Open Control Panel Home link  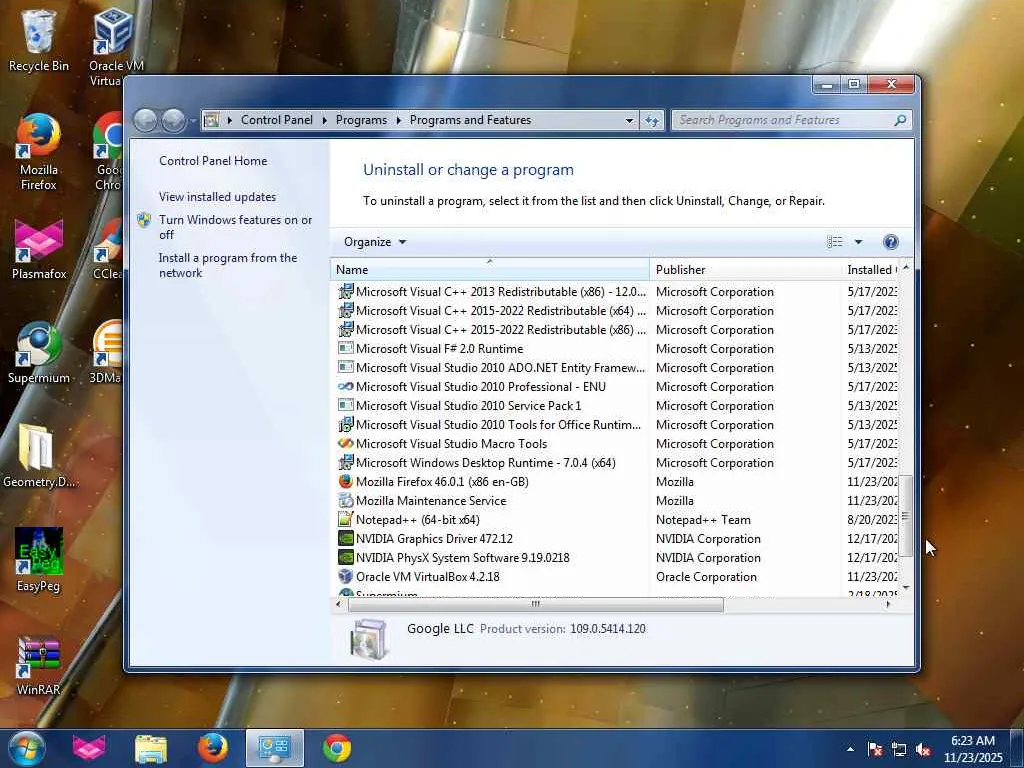click(x=213, y=161)
